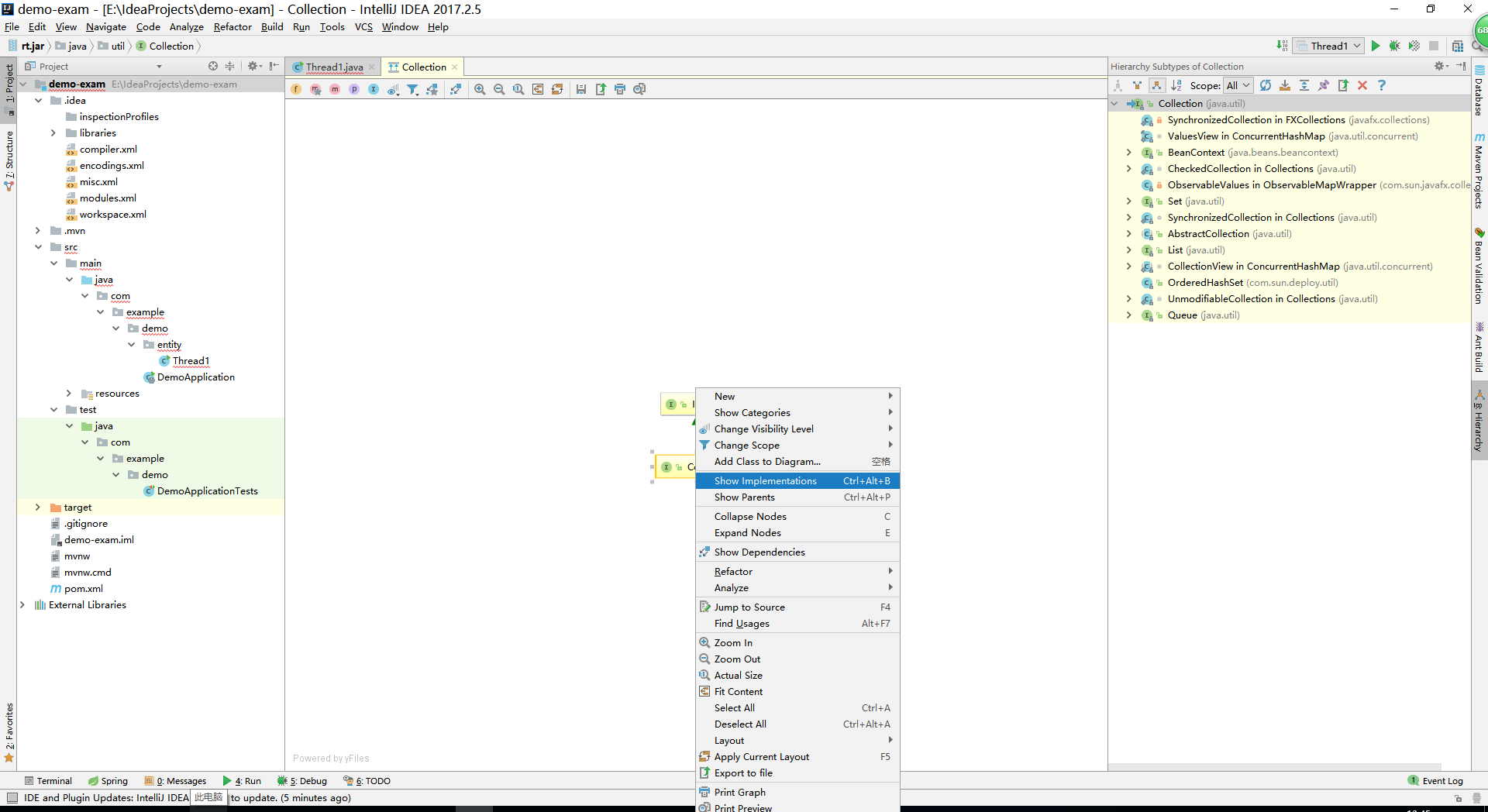
Task: Expand the libraries folder
Action: click(53, 133)
